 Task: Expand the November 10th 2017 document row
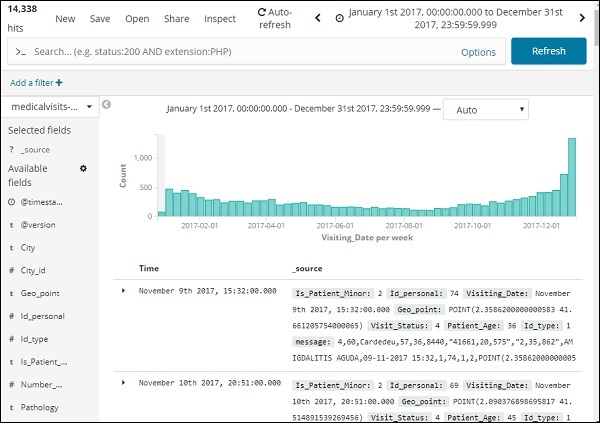[x=123, y=382]
